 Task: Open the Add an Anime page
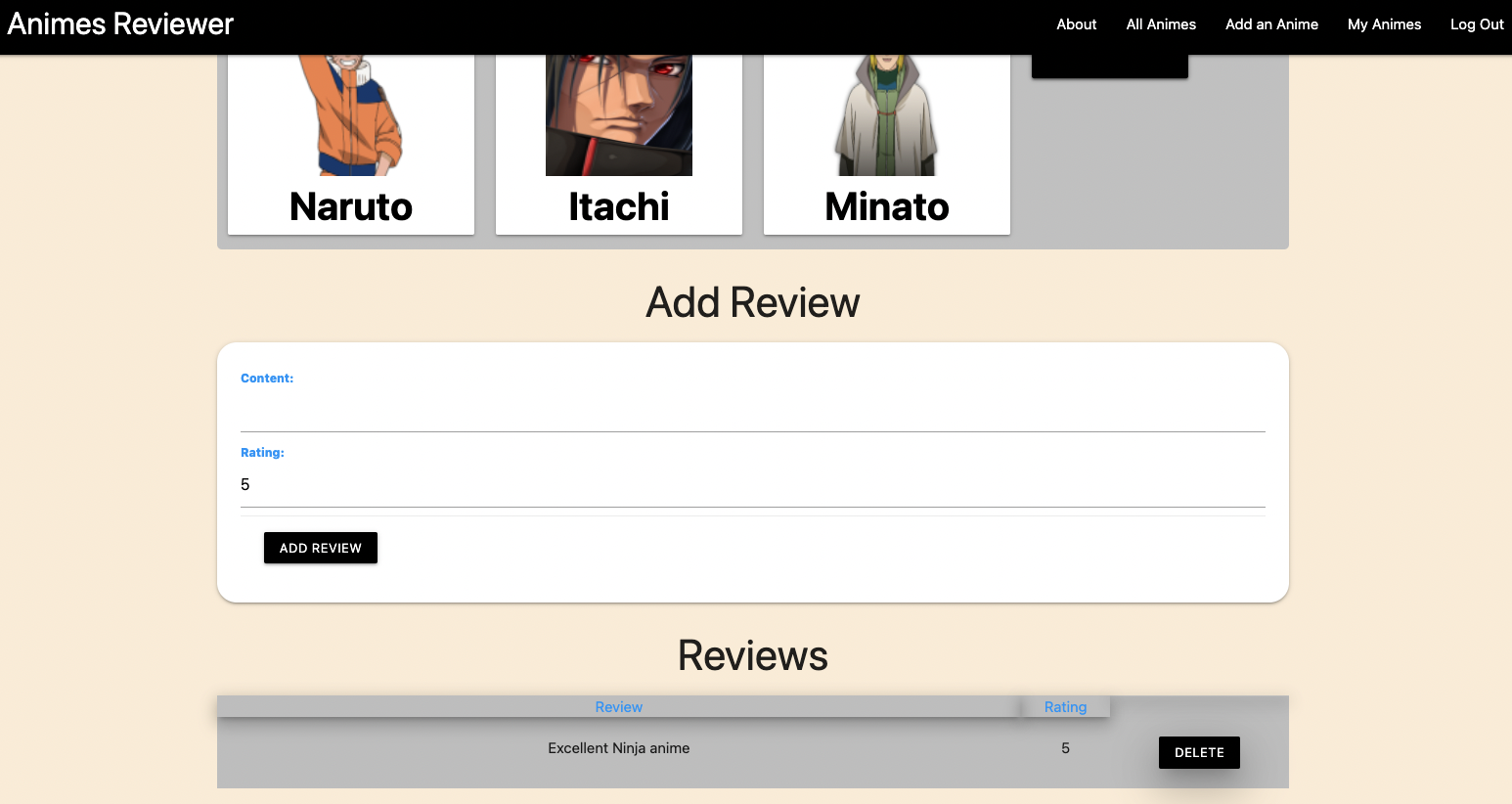(1271, 24)
